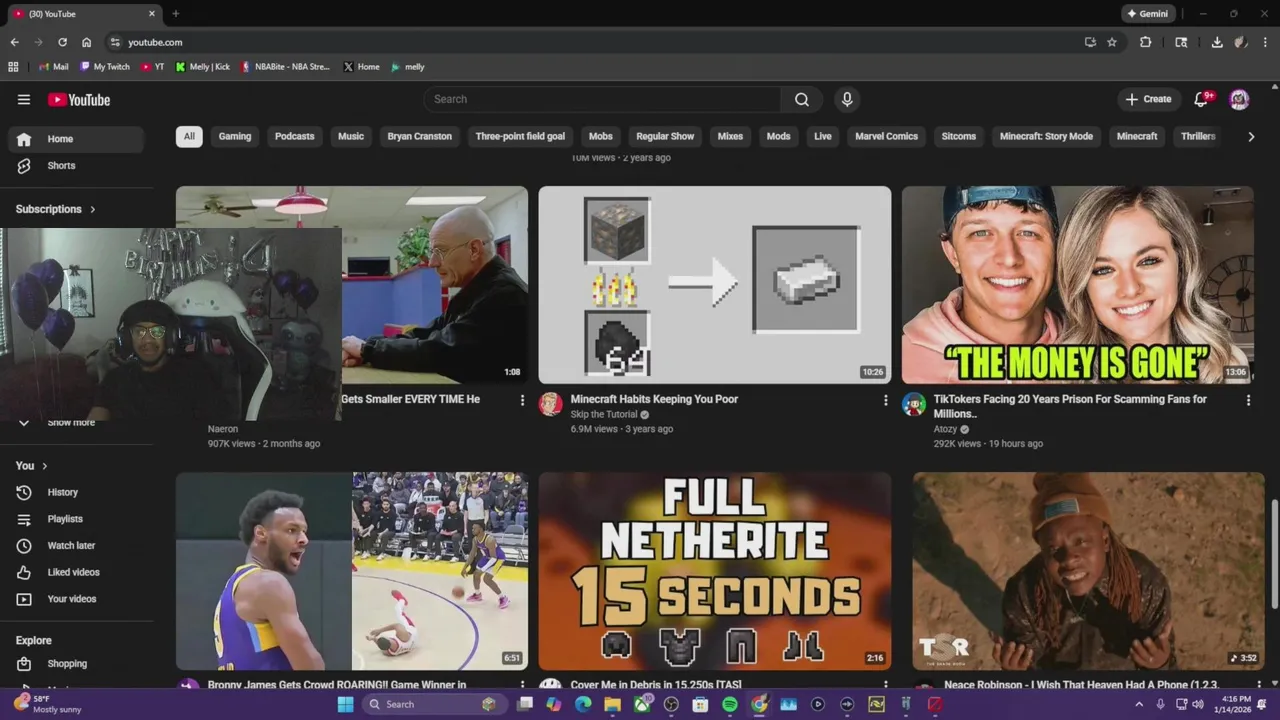Open options for TikTokers Facing 20 Years video
Viewport: 1280px width, 720px height.
(x=1248, y=400)
